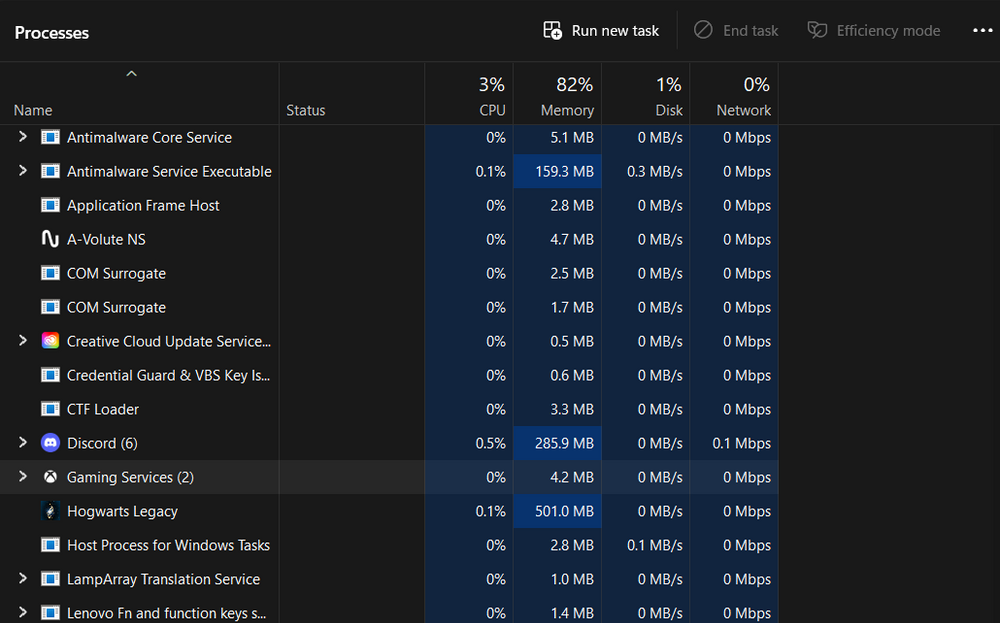This screenshot has width=1000, height=623.
Task: Select the Application Frame Host process name
Action: (x=143, y=205)
